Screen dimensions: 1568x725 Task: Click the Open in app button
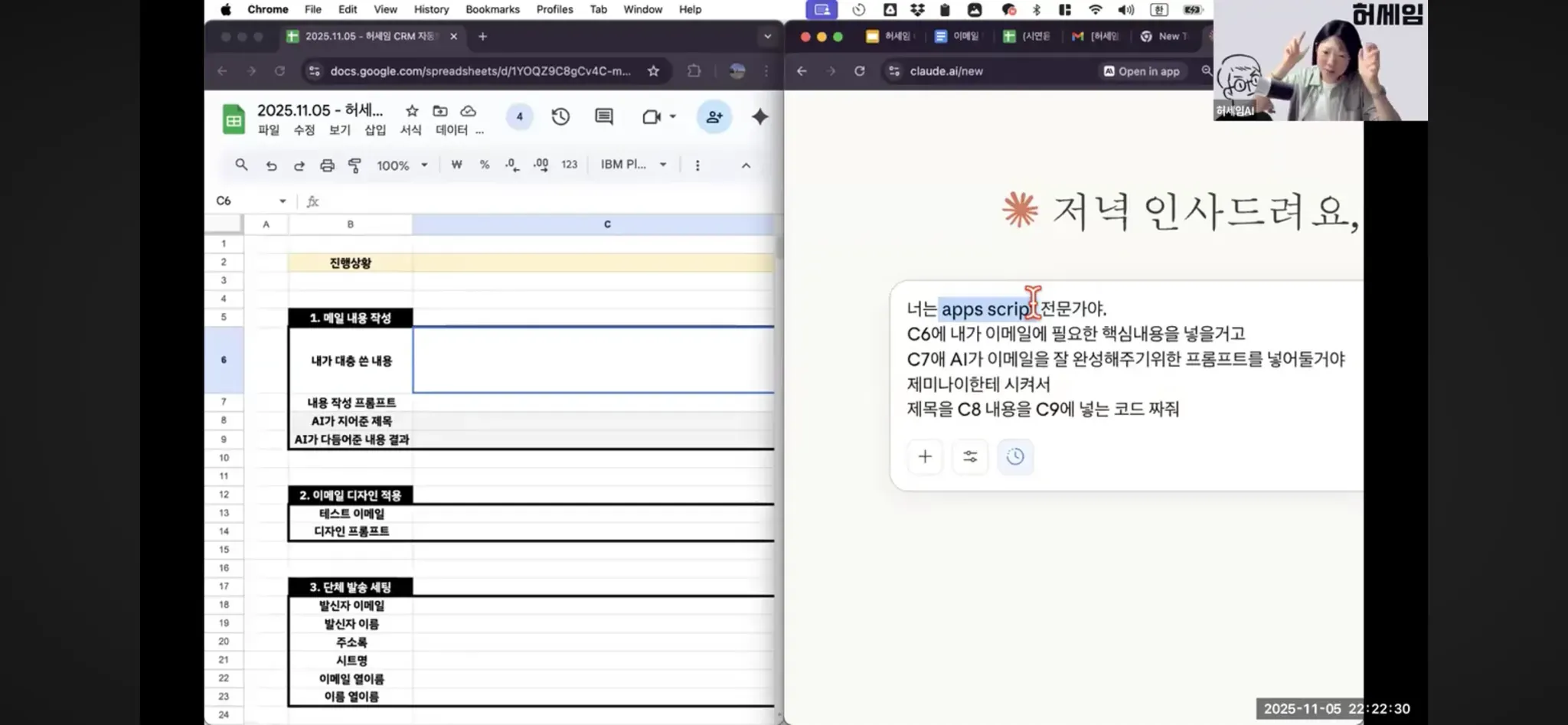pos(1141,70)
